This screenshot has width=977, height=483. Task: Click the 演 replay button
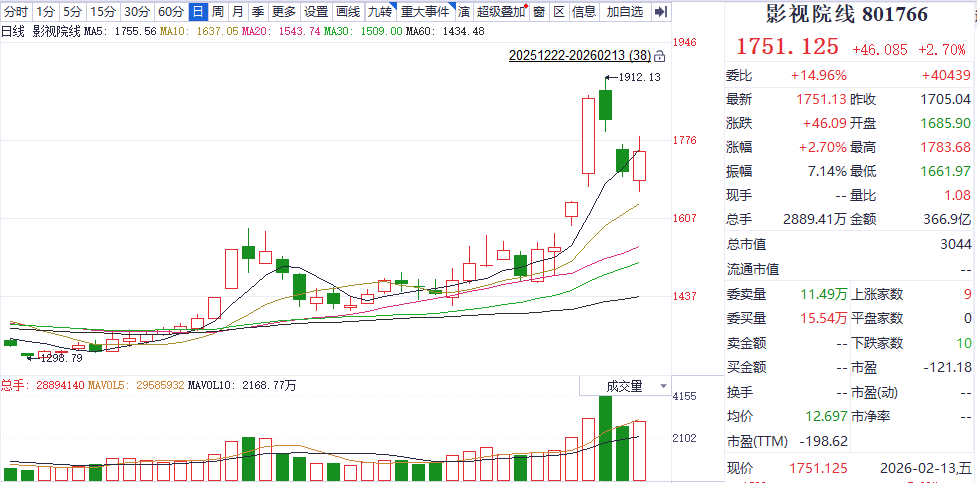(464, 12)
